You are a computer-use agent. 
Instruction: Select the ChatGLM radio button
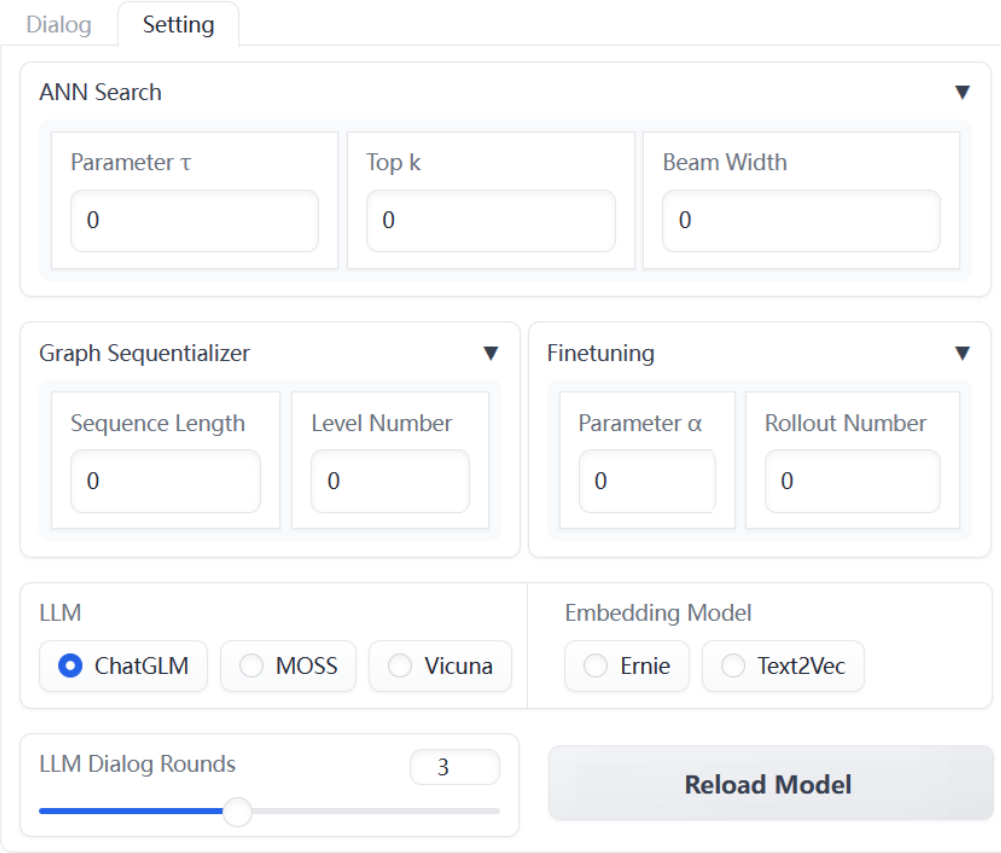(x=70, y=666)
